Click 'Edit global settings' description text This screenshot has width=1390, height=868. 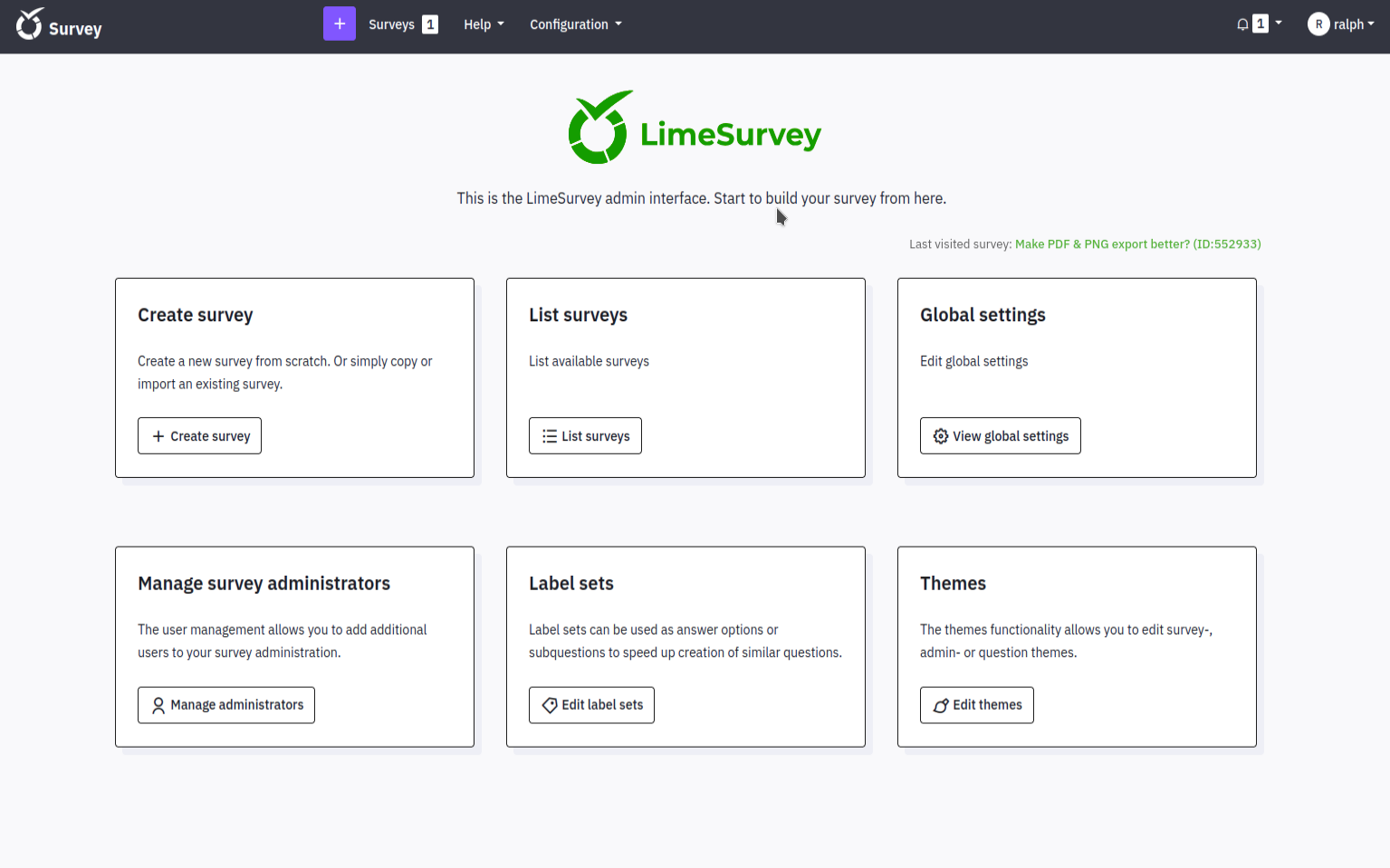(973, 361)
